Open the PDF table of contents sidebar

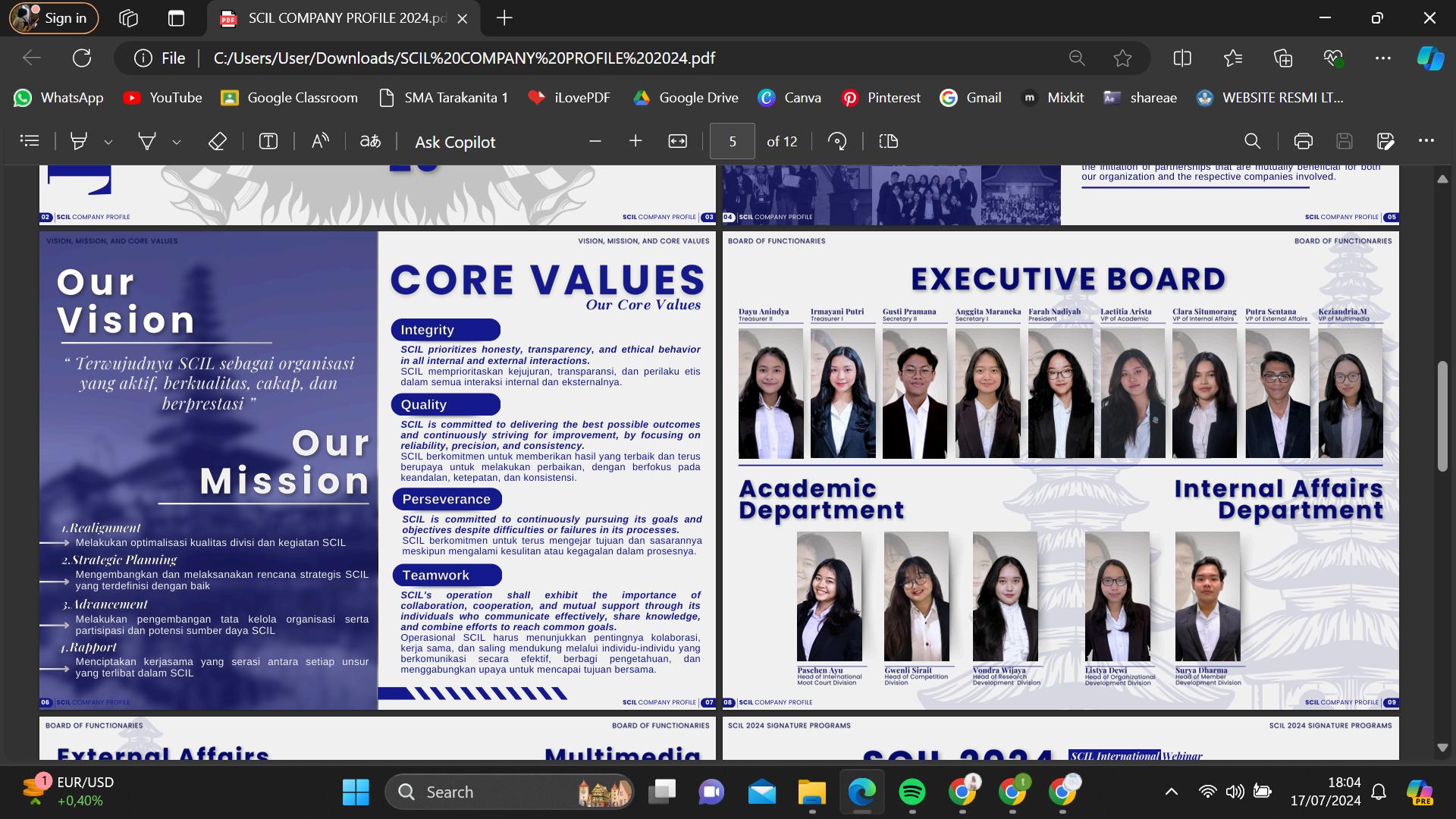[x=30, y=141]
